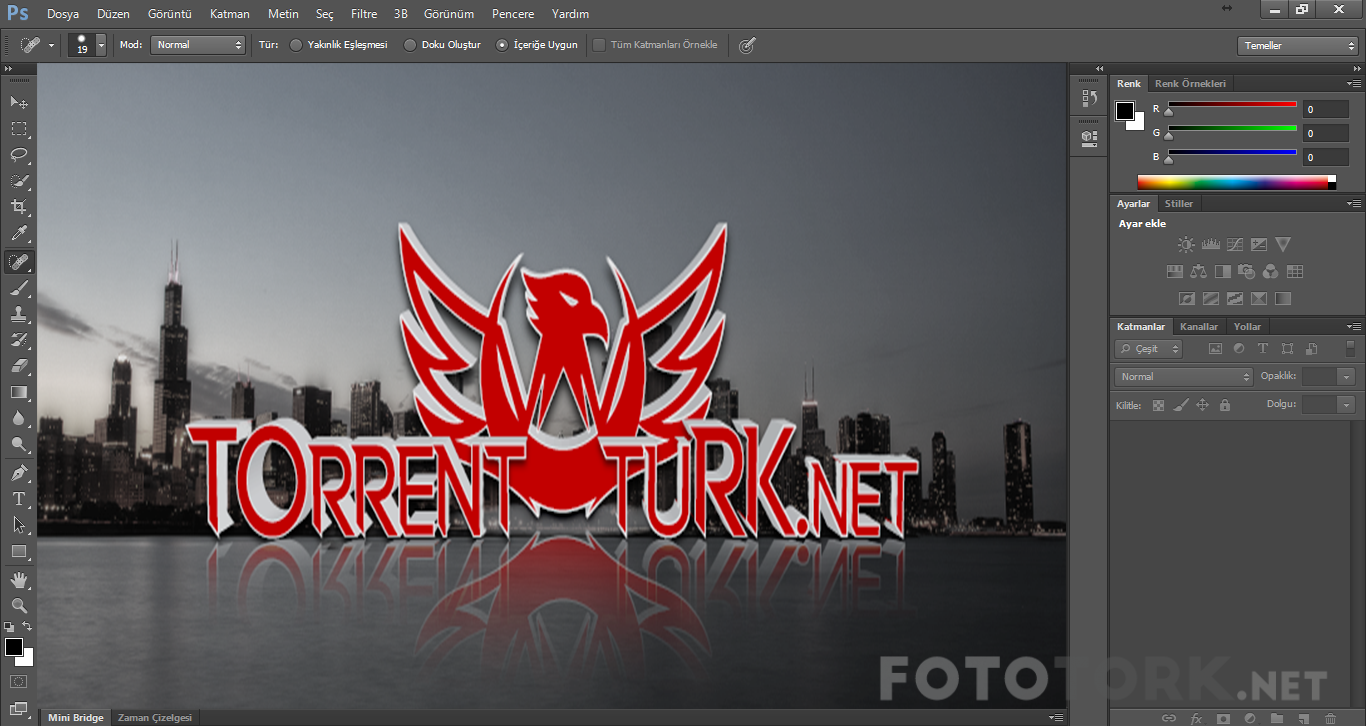This screenshot has height=726, width=1366.
Task: Change screen mode icon in toolbox
Action: pos(19,709)
